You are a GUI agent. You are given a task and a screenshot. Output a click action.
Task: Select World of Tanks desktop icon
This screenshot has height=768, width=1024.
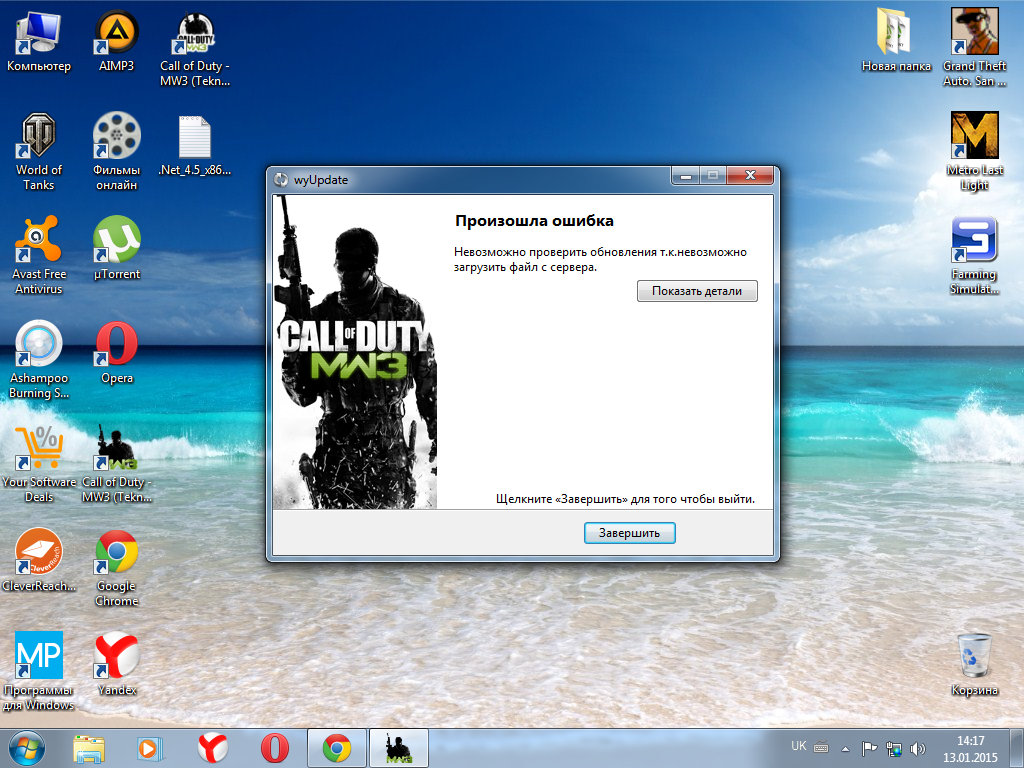[x=39, y=152]
